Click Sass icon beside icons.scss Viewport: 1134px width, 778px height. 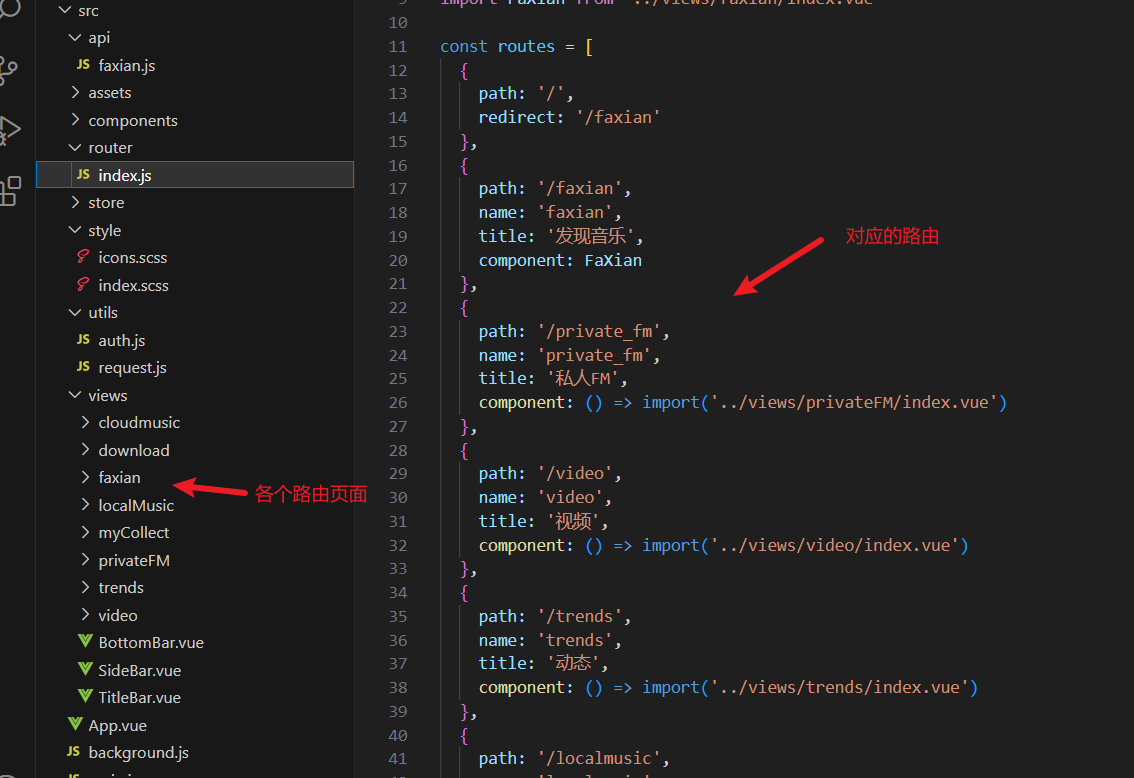(83, 257)
